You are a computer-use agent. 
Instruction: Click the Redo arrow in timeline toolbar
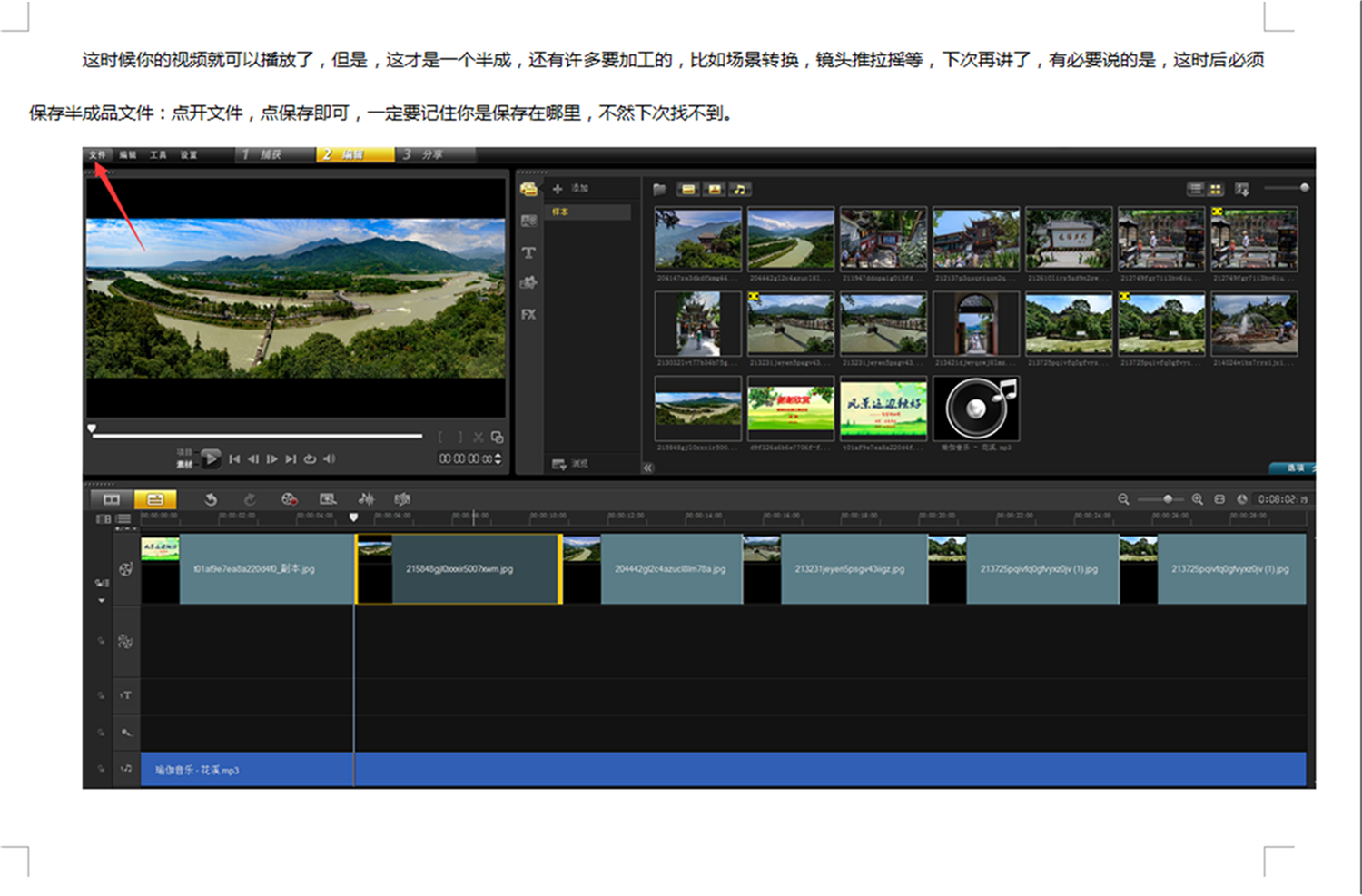[250, 498]
